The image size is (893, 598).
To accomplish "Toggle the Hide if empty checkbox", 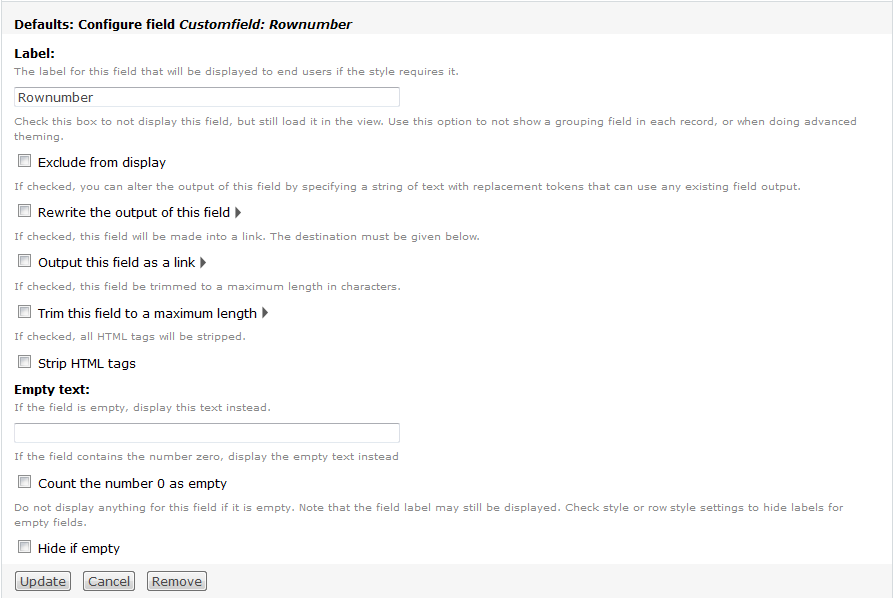I will [24, 547].
